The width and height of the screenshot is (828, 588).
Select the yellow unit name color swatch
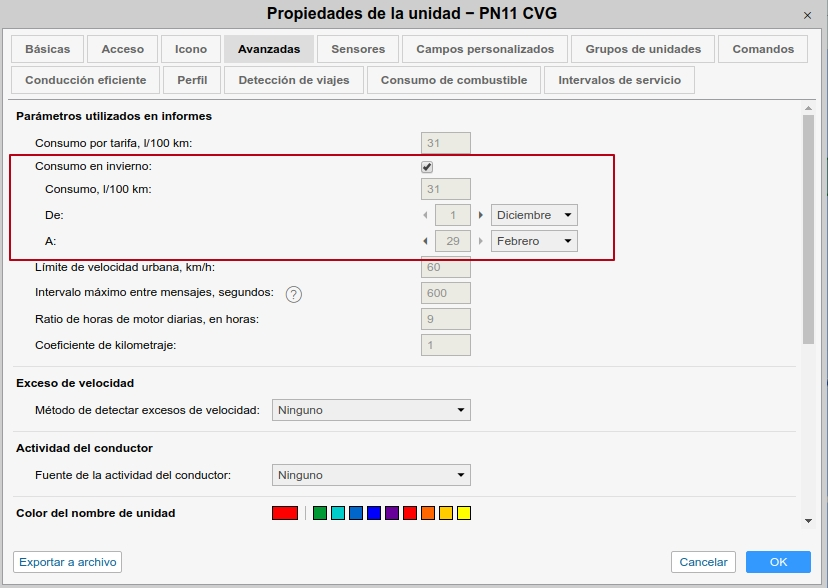[464, 513]
